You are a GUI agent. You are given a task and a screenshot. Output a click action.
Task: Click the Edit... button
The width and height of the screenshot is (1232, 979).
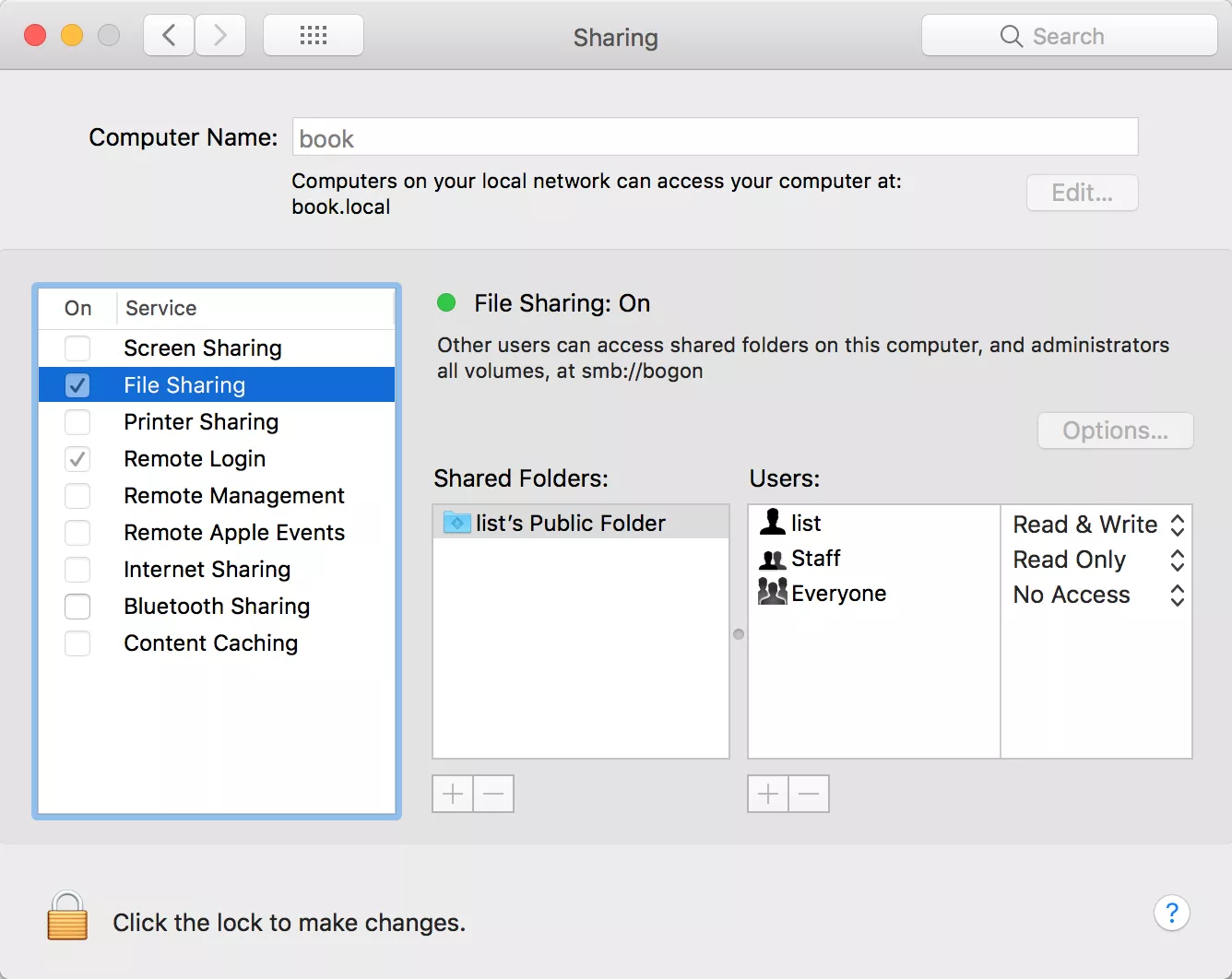1083,193
